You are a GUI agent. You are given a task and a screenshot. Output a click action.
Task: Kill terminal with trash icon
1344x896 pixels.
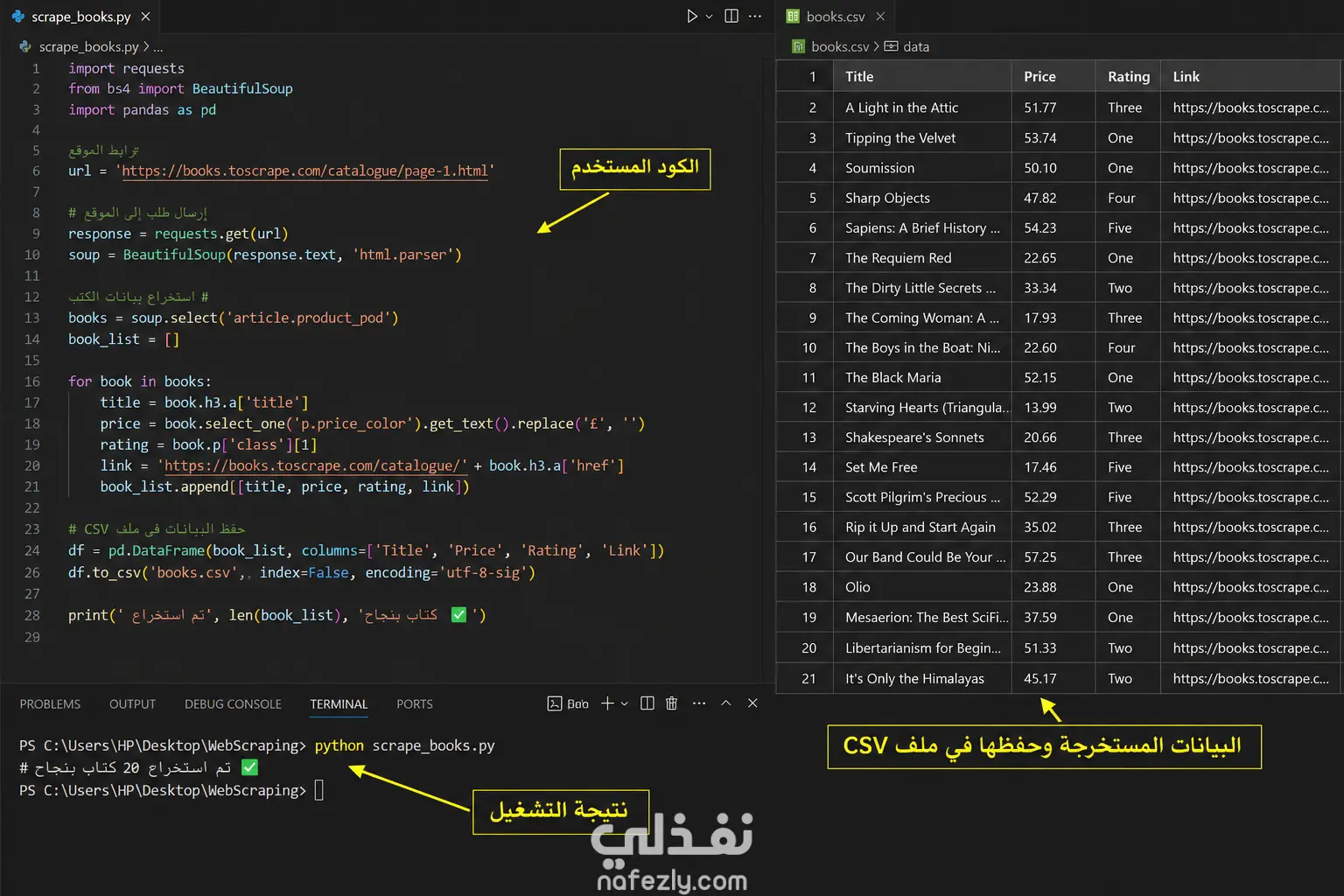(x=672, y=703)
